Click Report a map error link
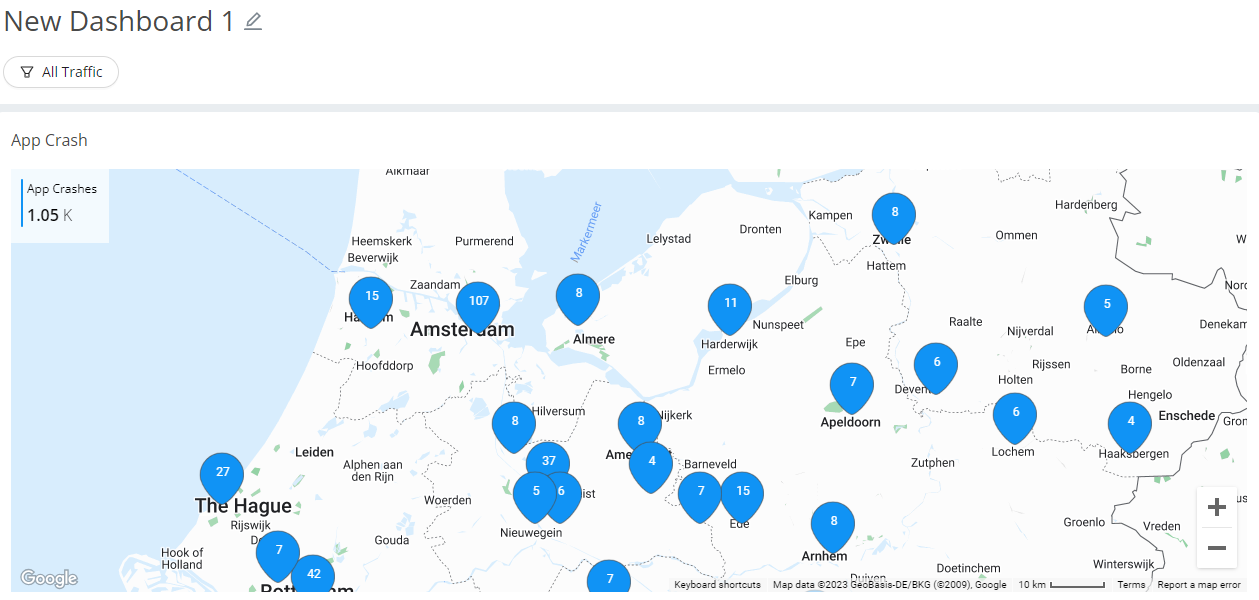The width and height of the screenshot is (1259, 600). point(1198,585)
